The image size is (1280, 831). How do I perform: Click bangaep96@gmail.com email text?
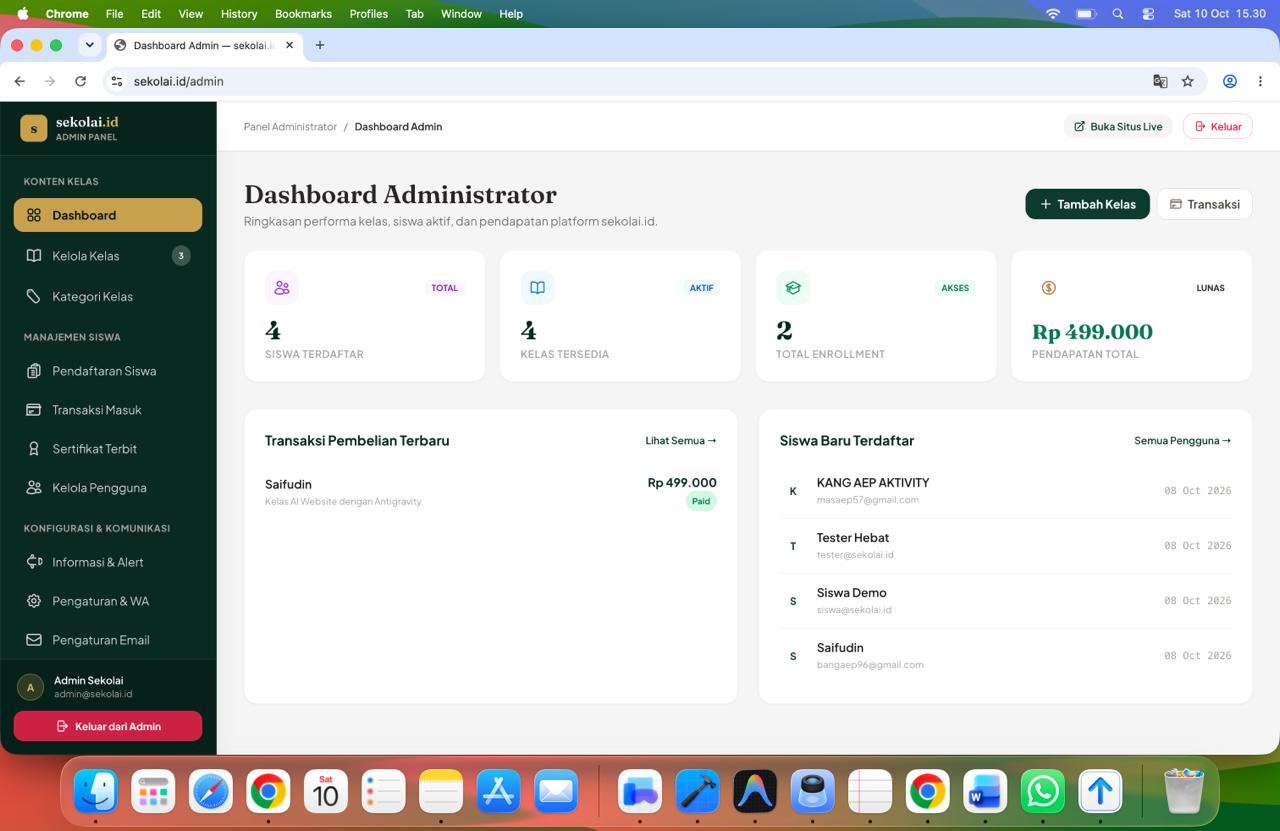(870, 665)
